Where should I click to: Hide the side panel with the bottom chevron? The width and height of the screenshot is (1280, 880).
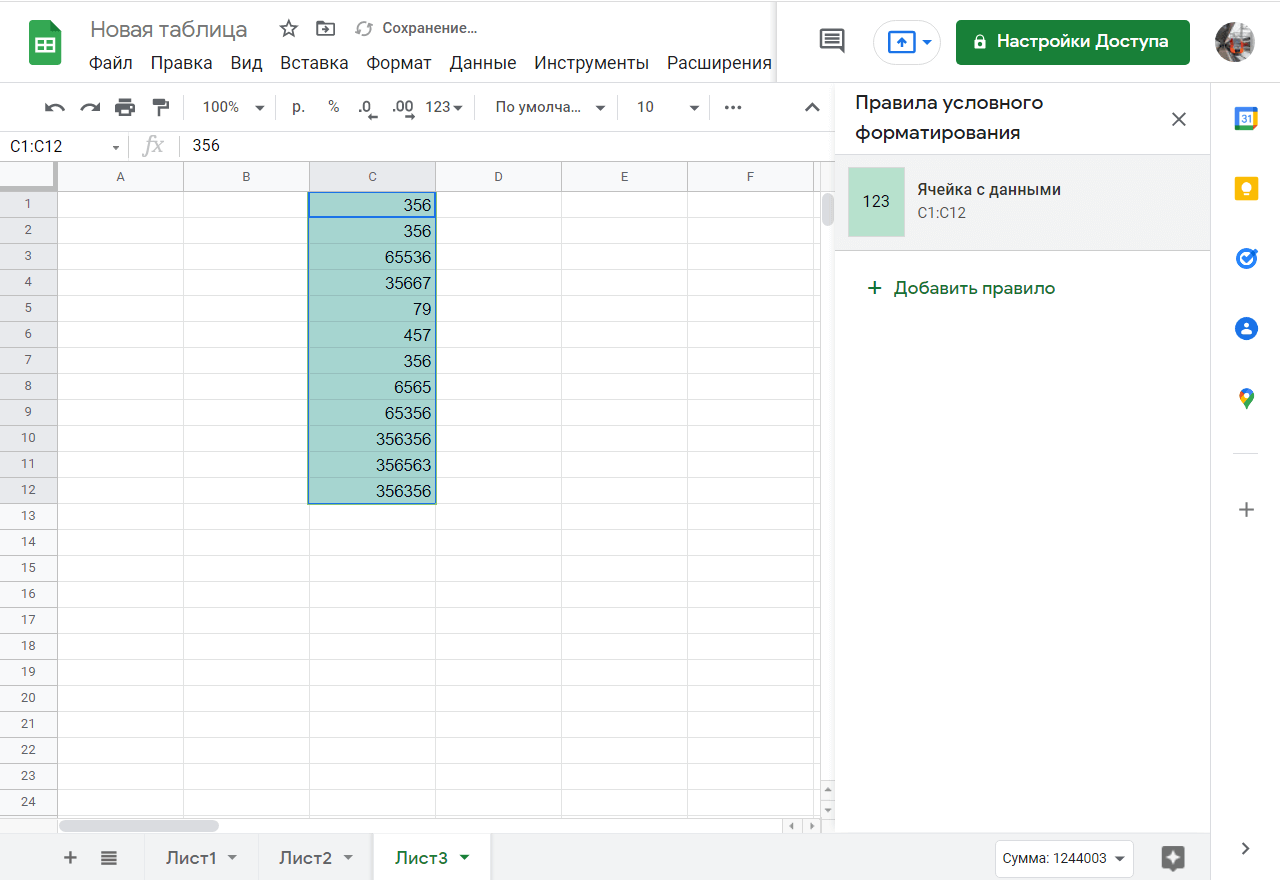(x=1246, y=848)
